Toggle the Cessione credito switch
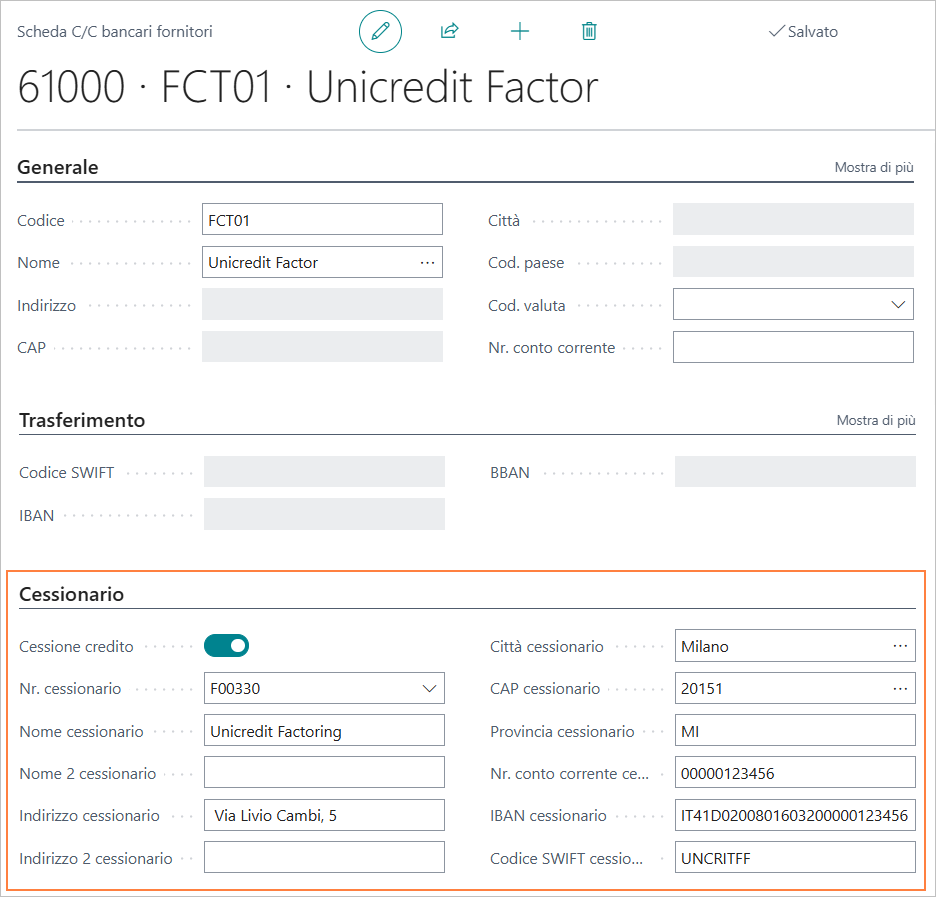 click(x=226, y=646)
